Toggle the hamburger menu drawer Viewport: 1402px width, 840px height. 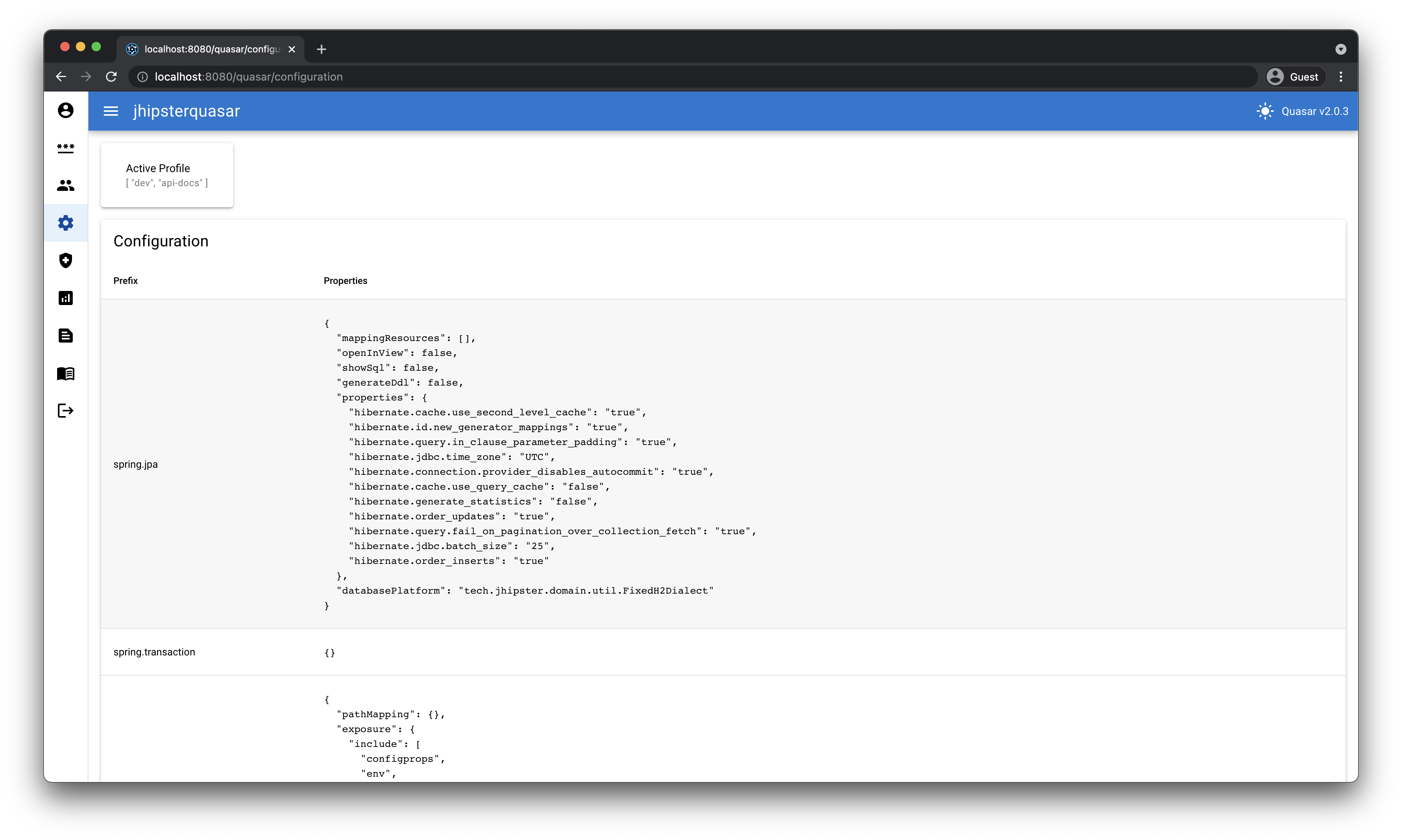(111, 111)
